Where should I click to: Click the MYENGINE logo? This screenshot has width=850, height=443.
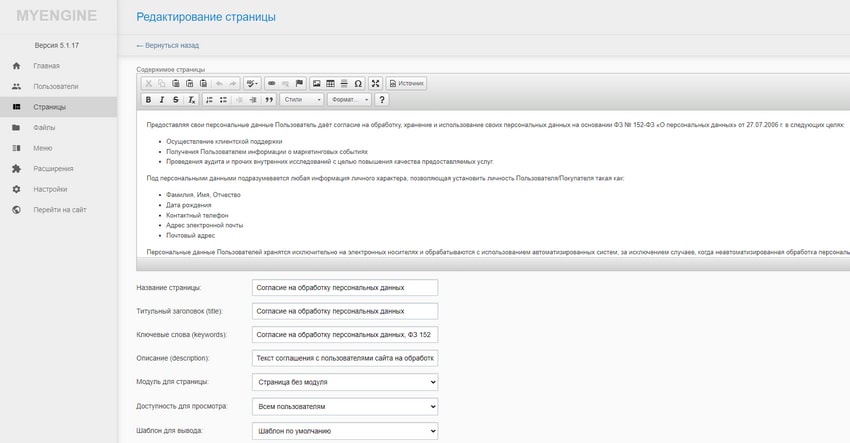(56, 16)
